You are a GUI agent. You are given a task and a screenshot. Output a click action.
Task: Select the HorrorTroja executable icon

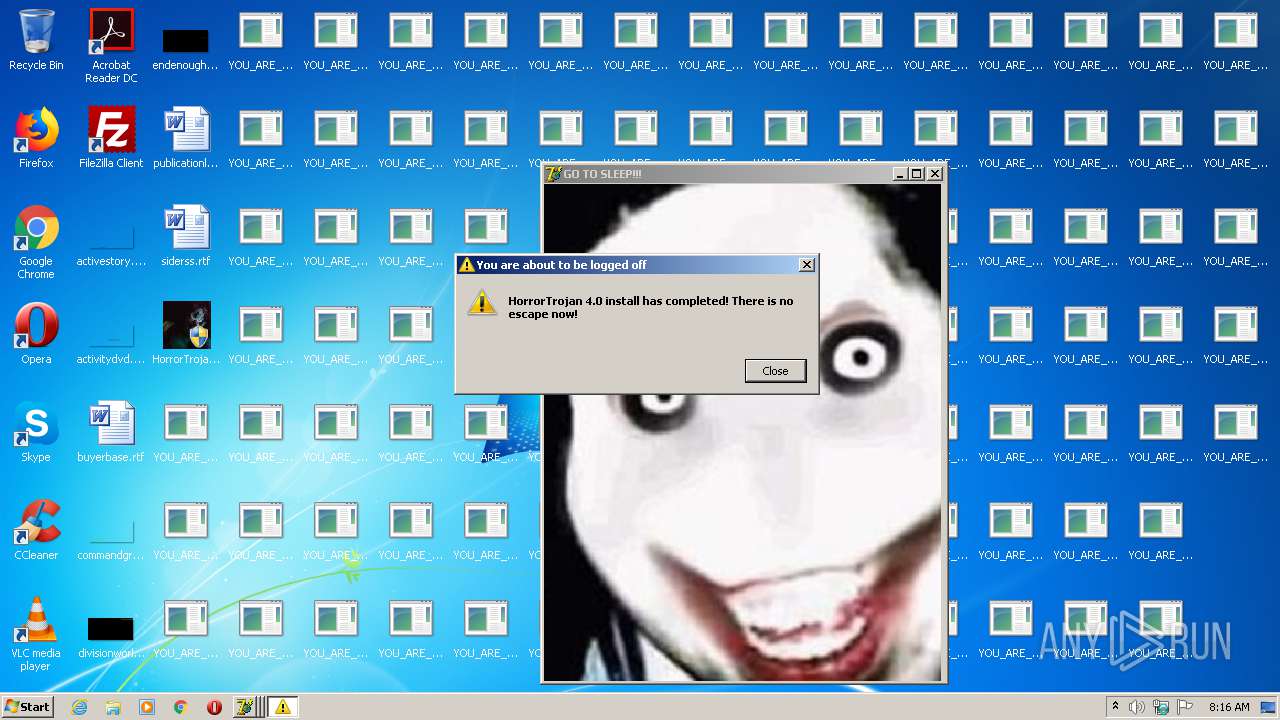[x=185, y=334]
